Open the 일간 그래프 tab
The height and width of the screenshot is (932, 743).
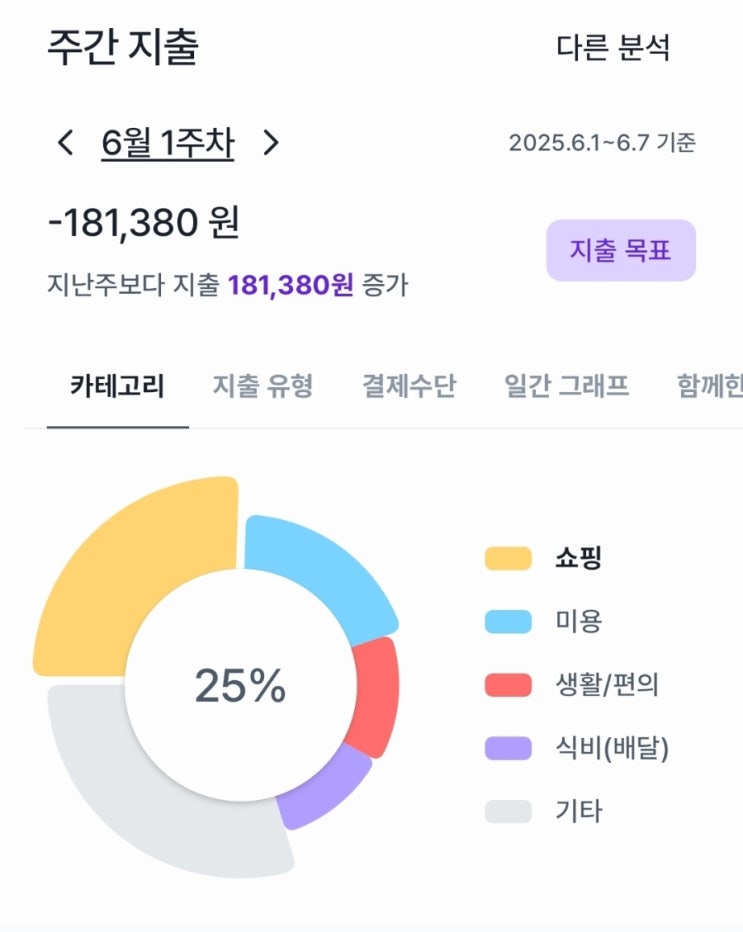(x=567, y=386)
